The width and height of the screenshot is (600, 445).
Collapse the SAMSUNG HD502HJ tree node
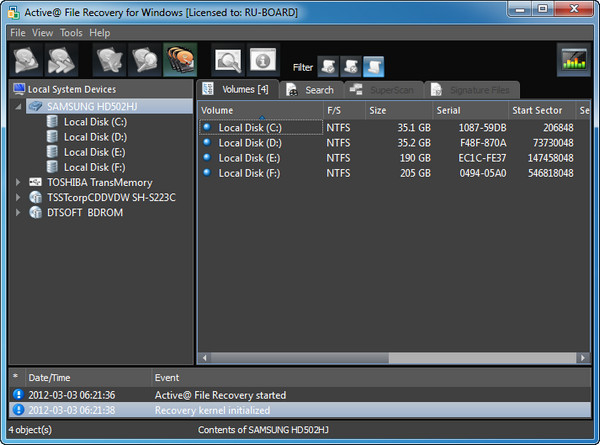click(19, 106)
